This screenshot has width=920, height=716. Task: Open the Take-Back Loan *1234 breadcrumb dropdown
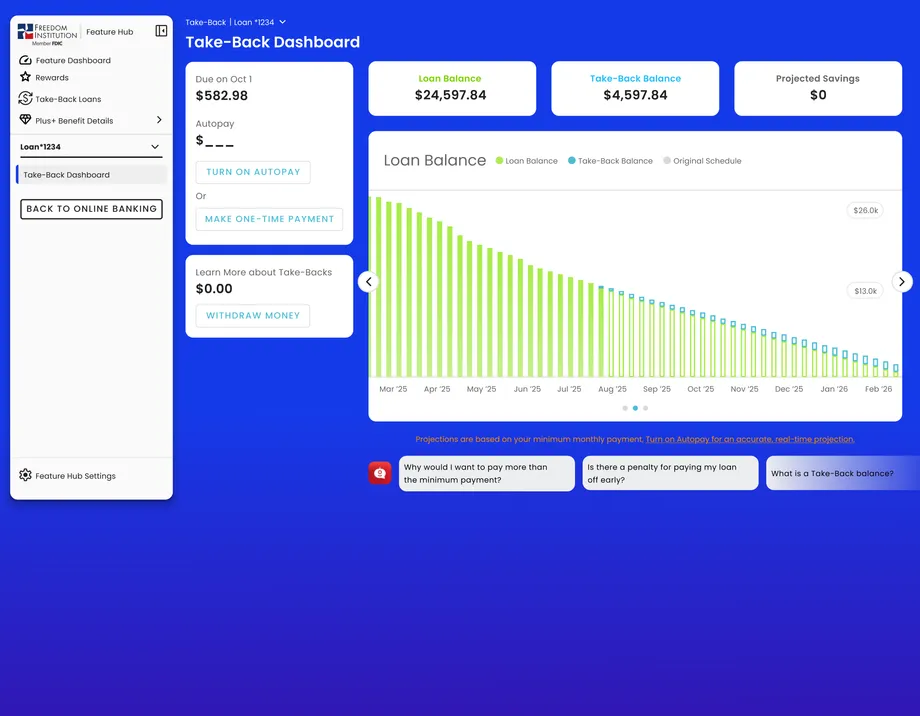(282, 22)
